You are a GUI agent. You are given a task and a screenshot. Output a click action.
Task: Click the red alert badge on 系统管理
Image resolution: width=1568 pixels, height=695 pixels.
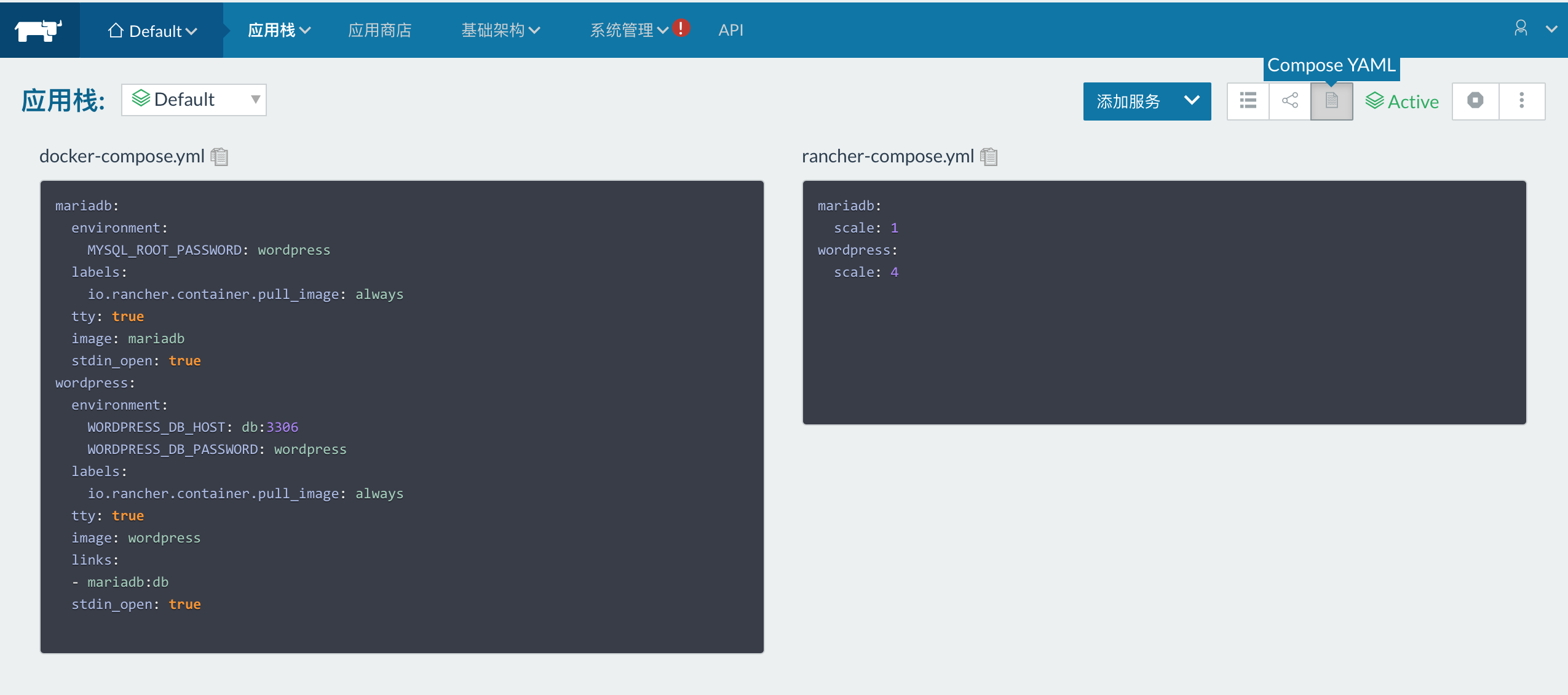(681, 28)
